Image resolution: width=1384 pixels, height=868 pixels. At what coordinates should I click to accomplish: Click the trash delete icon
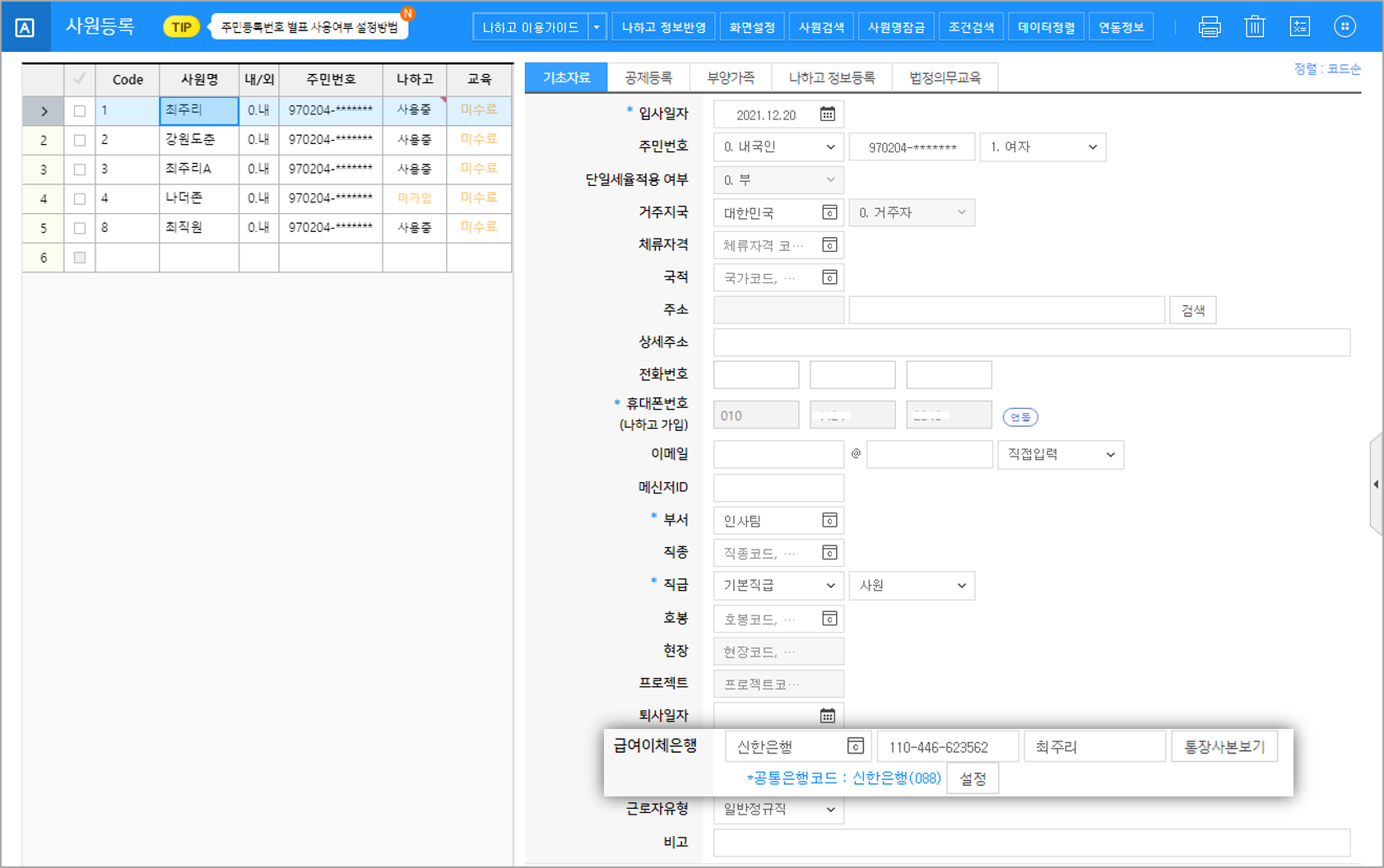tap(1254, 27)
